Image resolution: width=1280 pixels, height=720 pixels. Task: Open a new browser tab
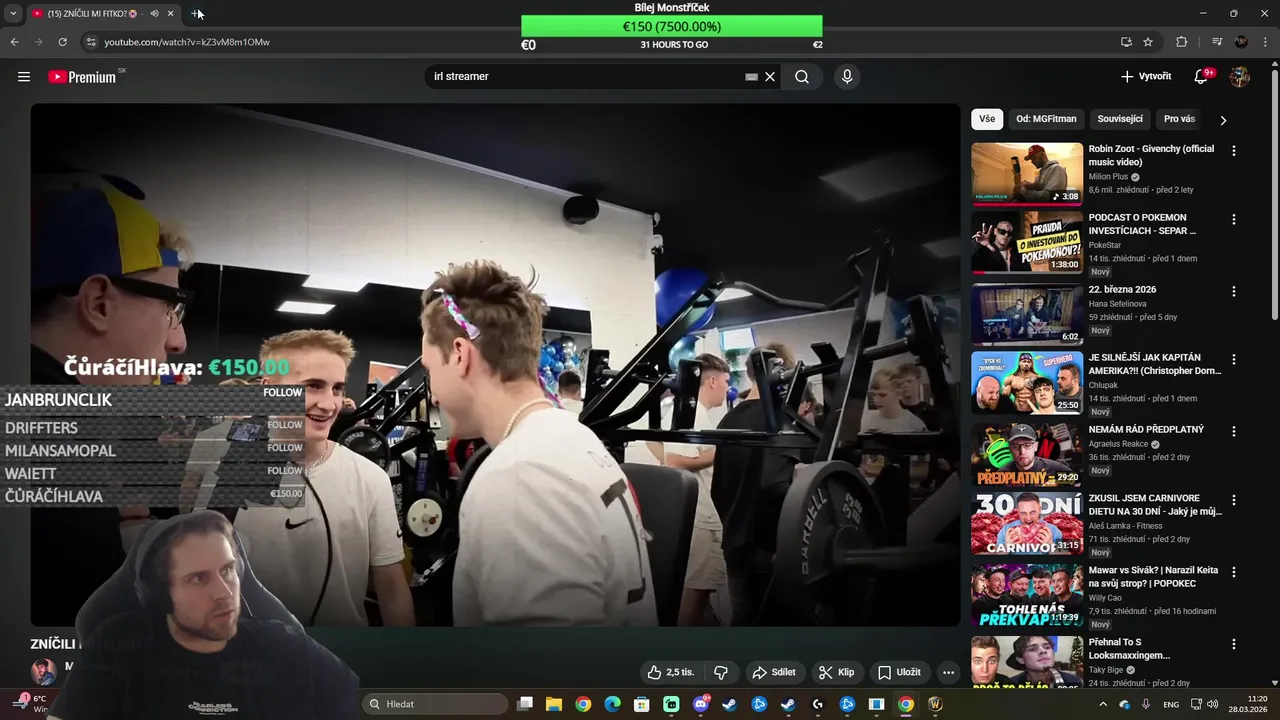click(196, 13)
